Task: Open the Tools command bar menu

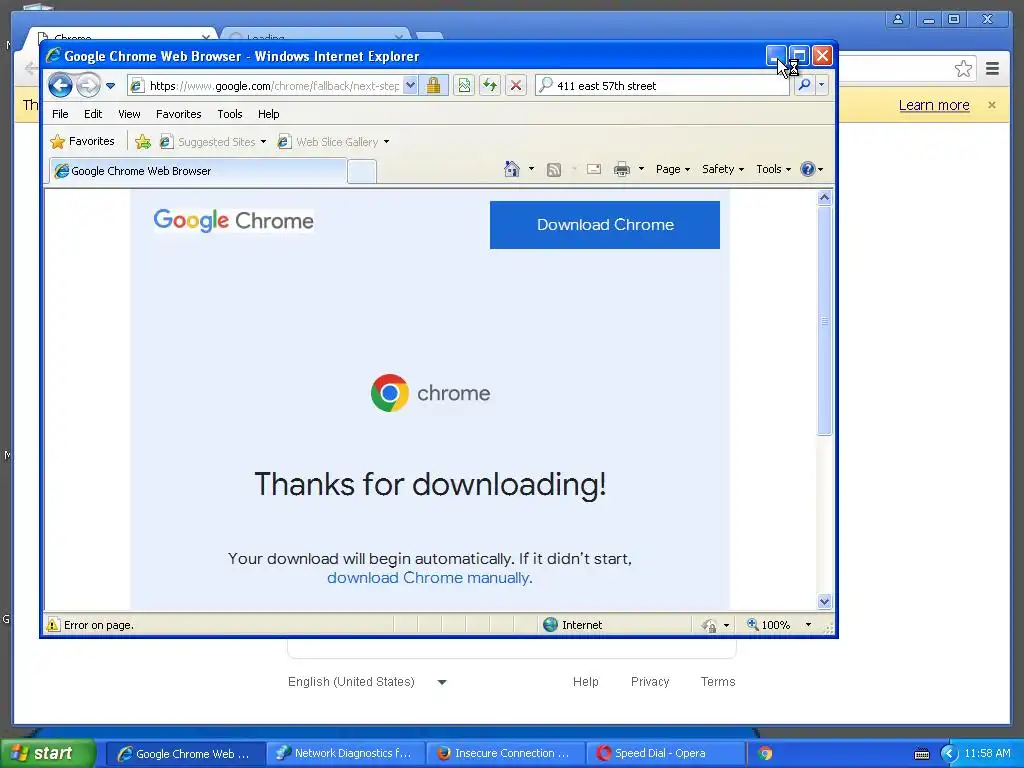Action: pyautogui.click(x=773, y=169)
